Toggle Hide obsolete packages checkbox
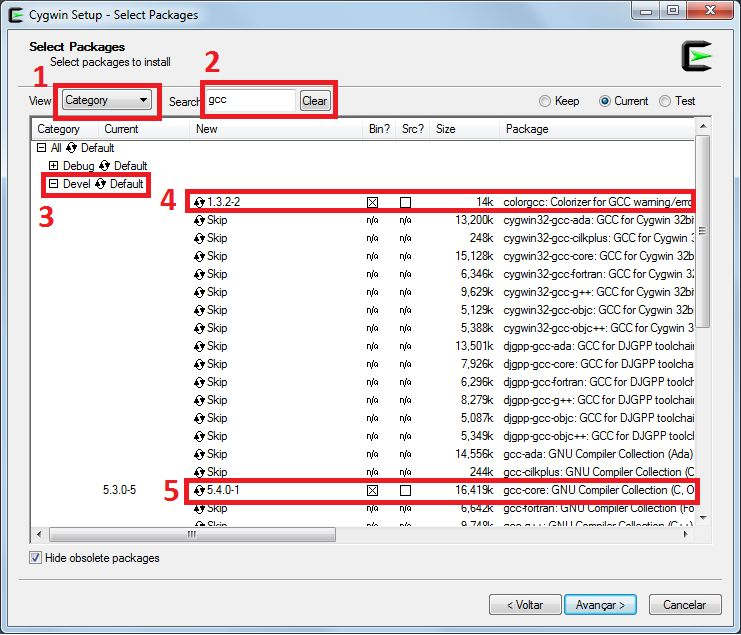The image size is (741, 635). click(x=35, y=558)
